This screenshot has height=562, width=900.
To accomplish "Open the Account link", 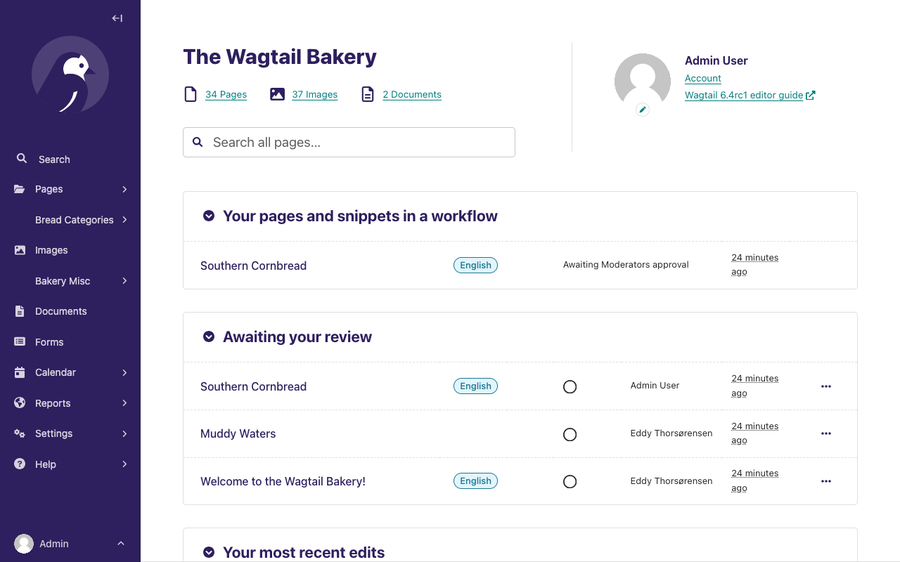I will pyautogui.click(x=703, y=78).
